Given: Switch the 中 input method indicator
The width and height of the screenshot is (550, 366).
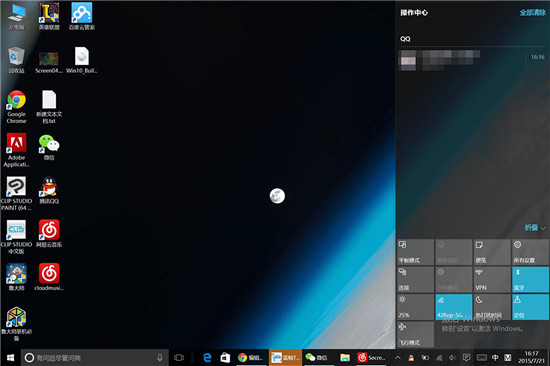Looking at the screenshot, I should click(495, 358).
